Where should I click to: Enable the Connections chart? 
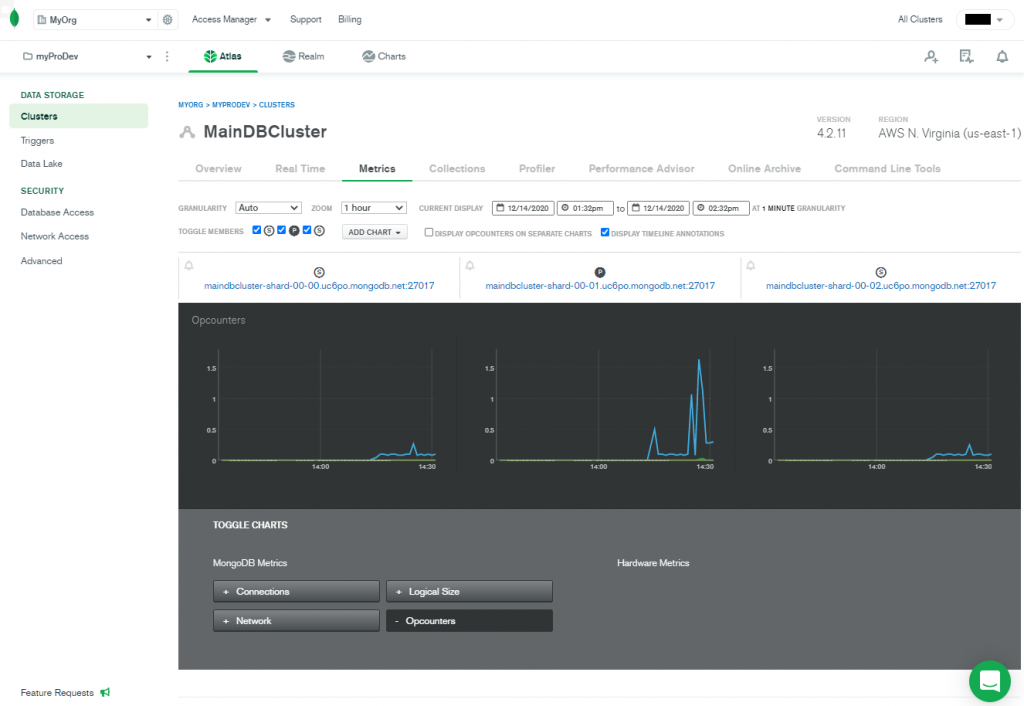[296, 592]
